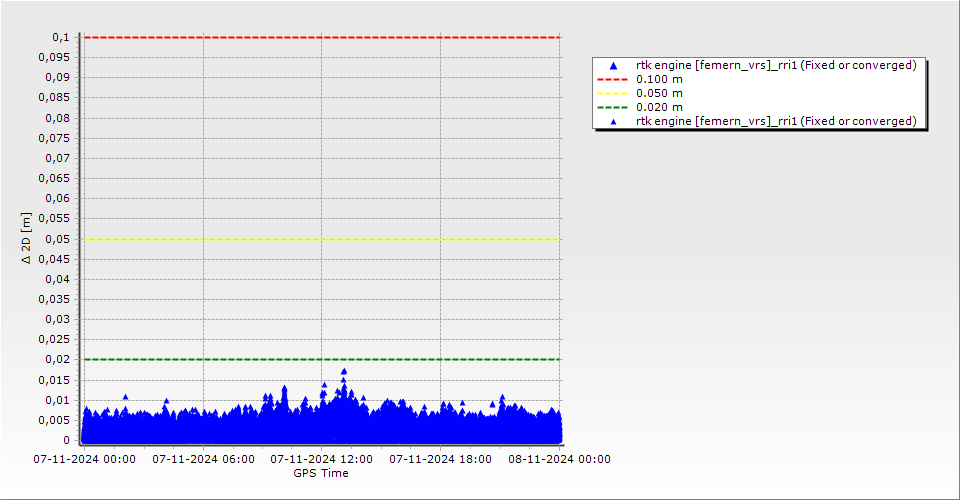
Task: Select the "0.020 m" legend label
Action: pos(660,107)
